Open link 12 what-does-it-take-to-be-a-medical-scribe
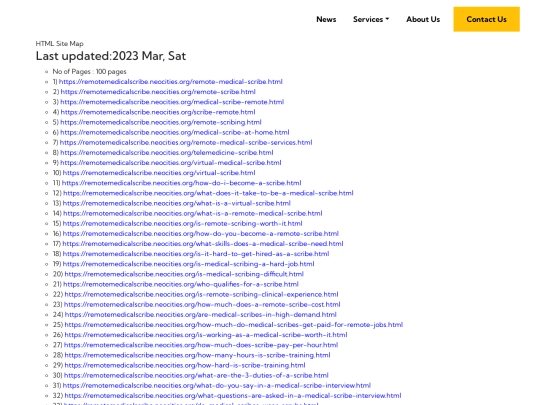The image size is (540, 405). (x=208, y=193)
